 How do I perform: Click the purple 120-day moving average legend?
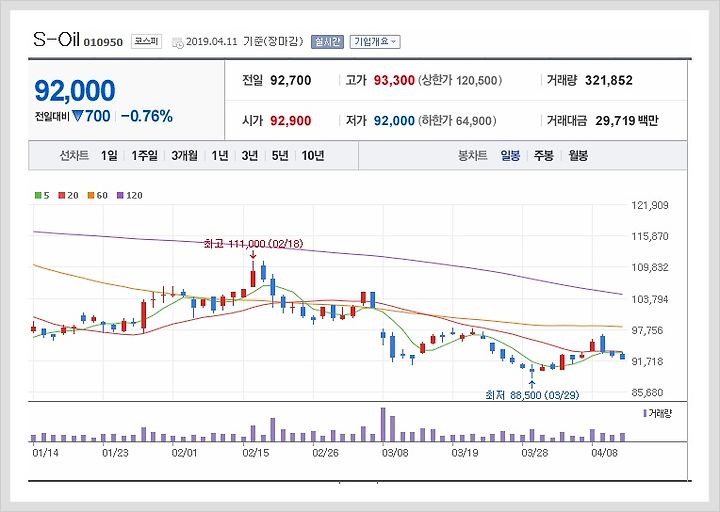(130, 196)
